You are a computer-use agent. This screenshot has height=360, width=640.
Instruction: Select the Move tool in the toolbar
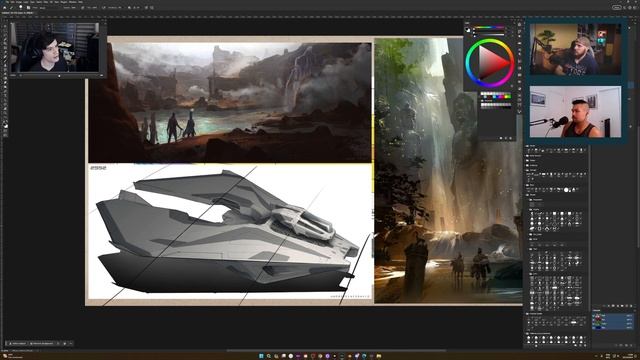[x=5, y=26]
